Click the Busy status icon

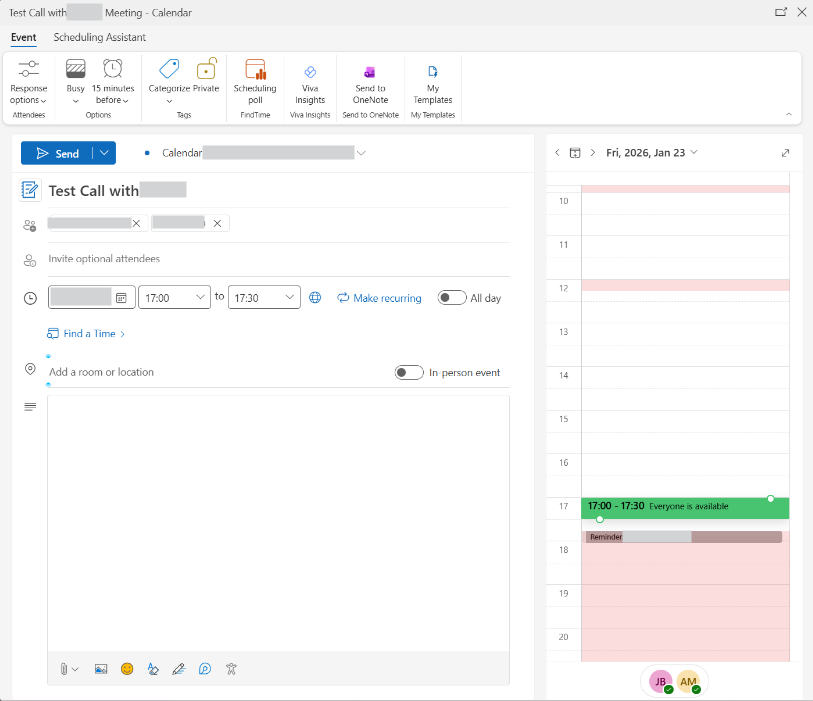click(76, 68)
